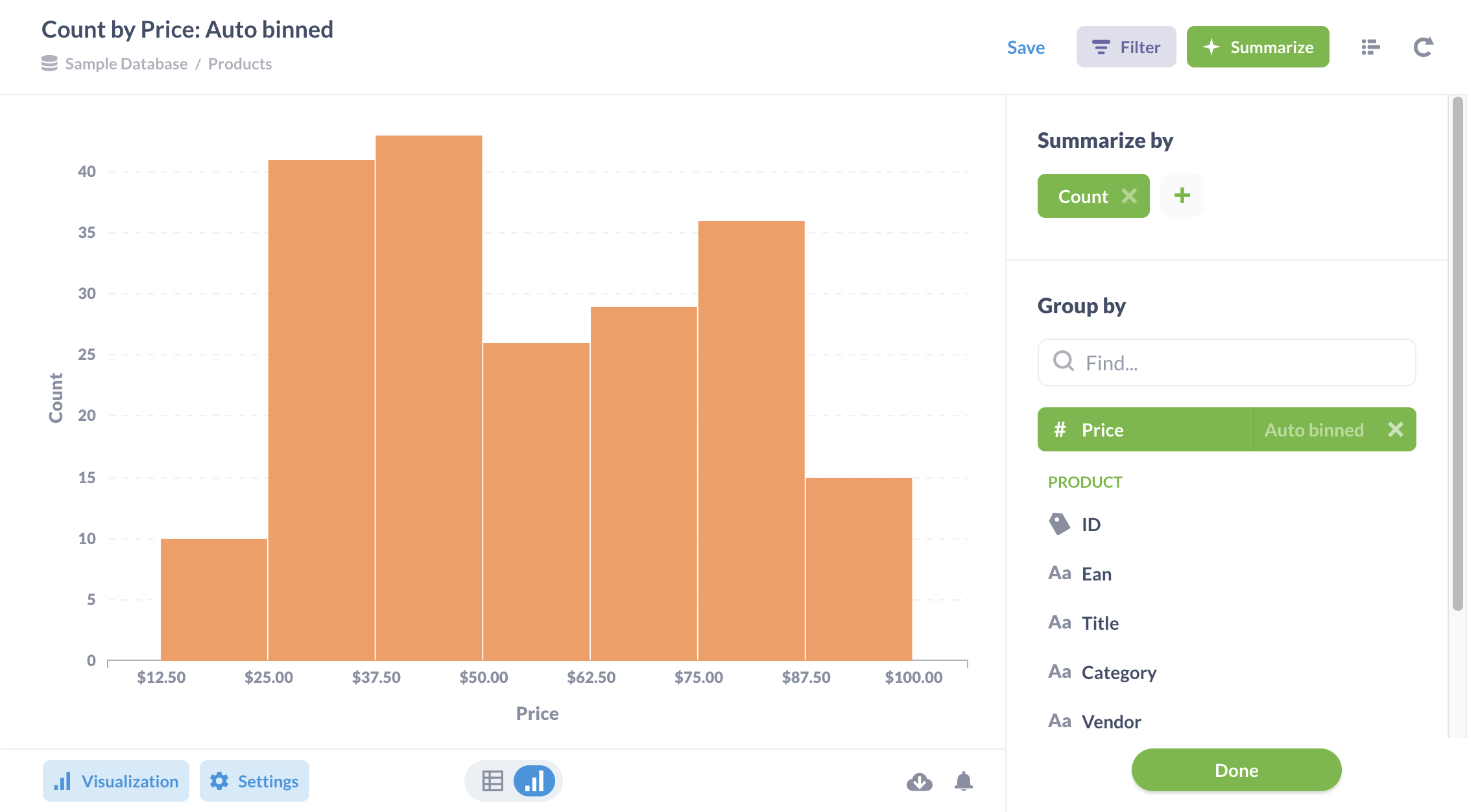Expand the Category field option
This screenshot has height=812, width=1467.
point(1118,671)
